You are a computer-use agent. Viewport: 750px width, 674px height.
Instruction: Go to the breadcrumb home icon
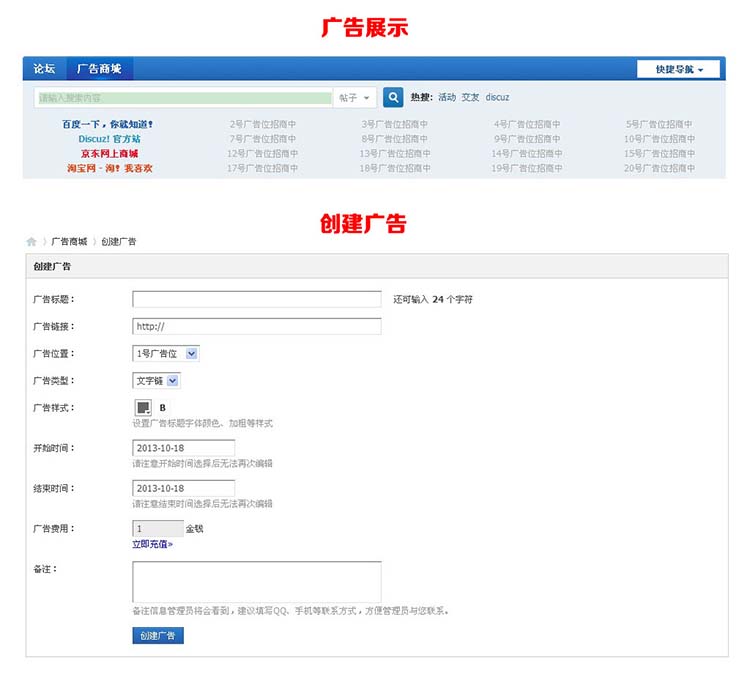[x=32, y=242]
